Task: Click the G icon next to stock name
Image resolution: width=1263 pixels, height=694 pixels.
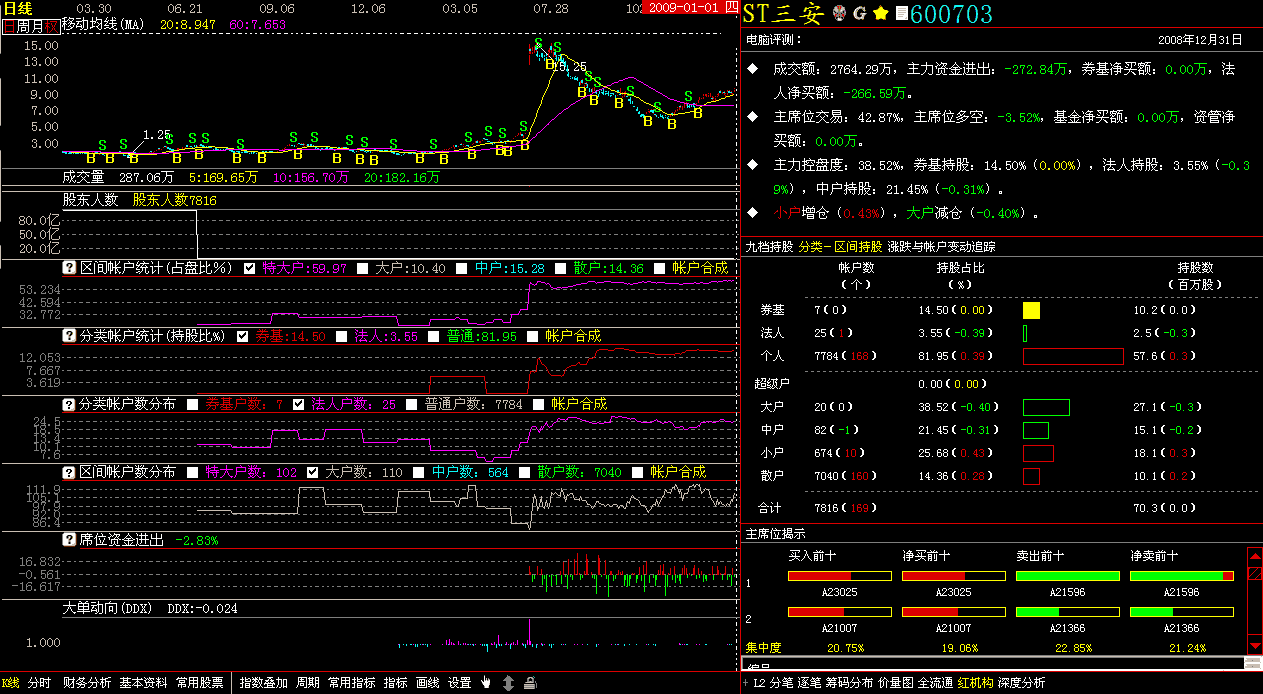Action: pos(859,13)
